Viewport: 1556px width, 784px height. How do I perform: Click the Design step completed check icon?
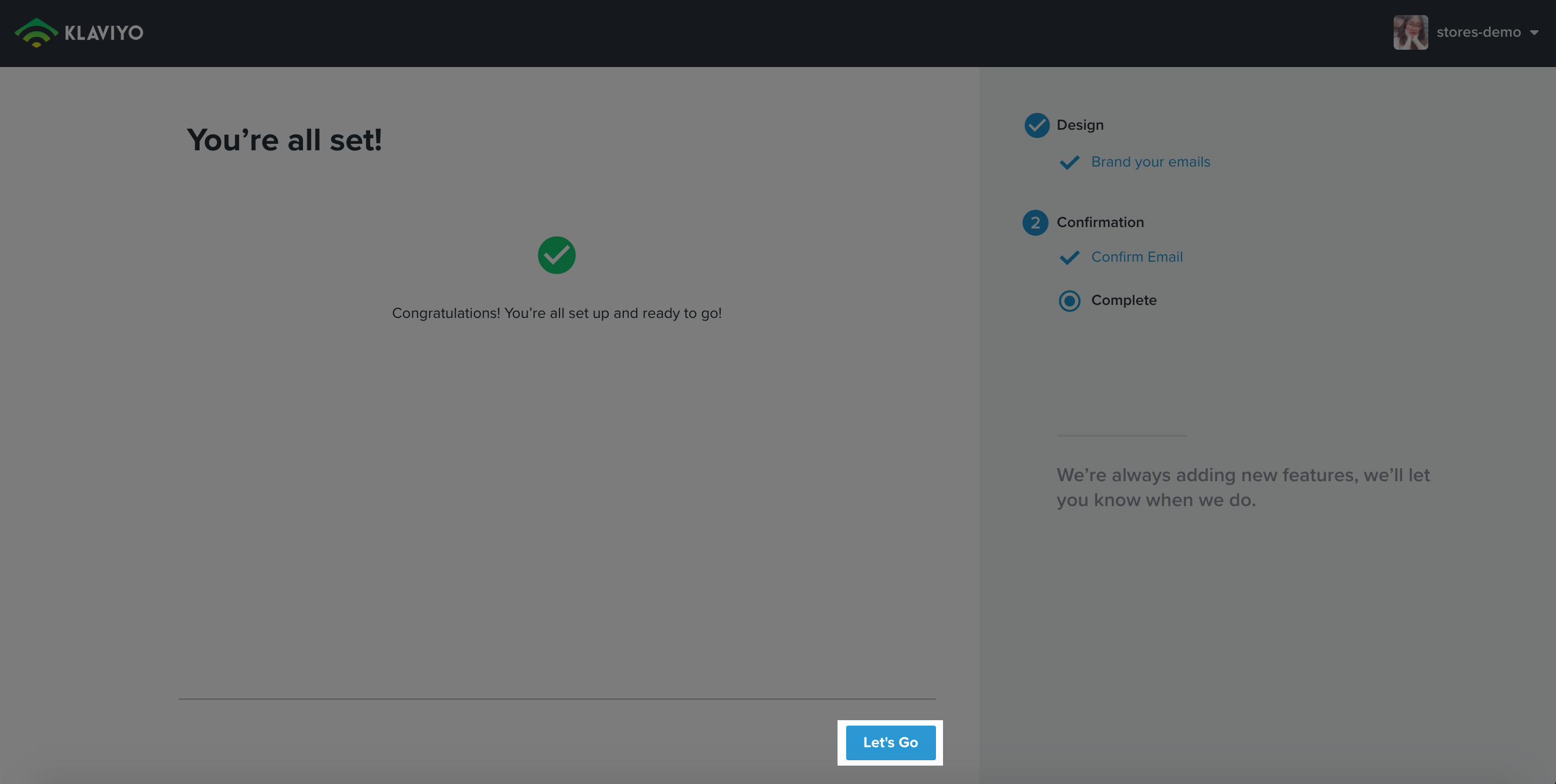[1037, 125]
